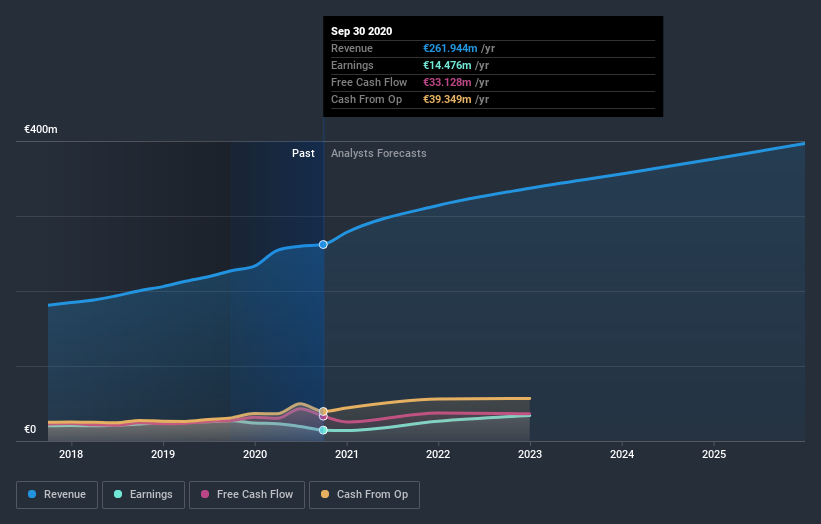Toggle the Free Cash Flow legend button

point(247,495)
